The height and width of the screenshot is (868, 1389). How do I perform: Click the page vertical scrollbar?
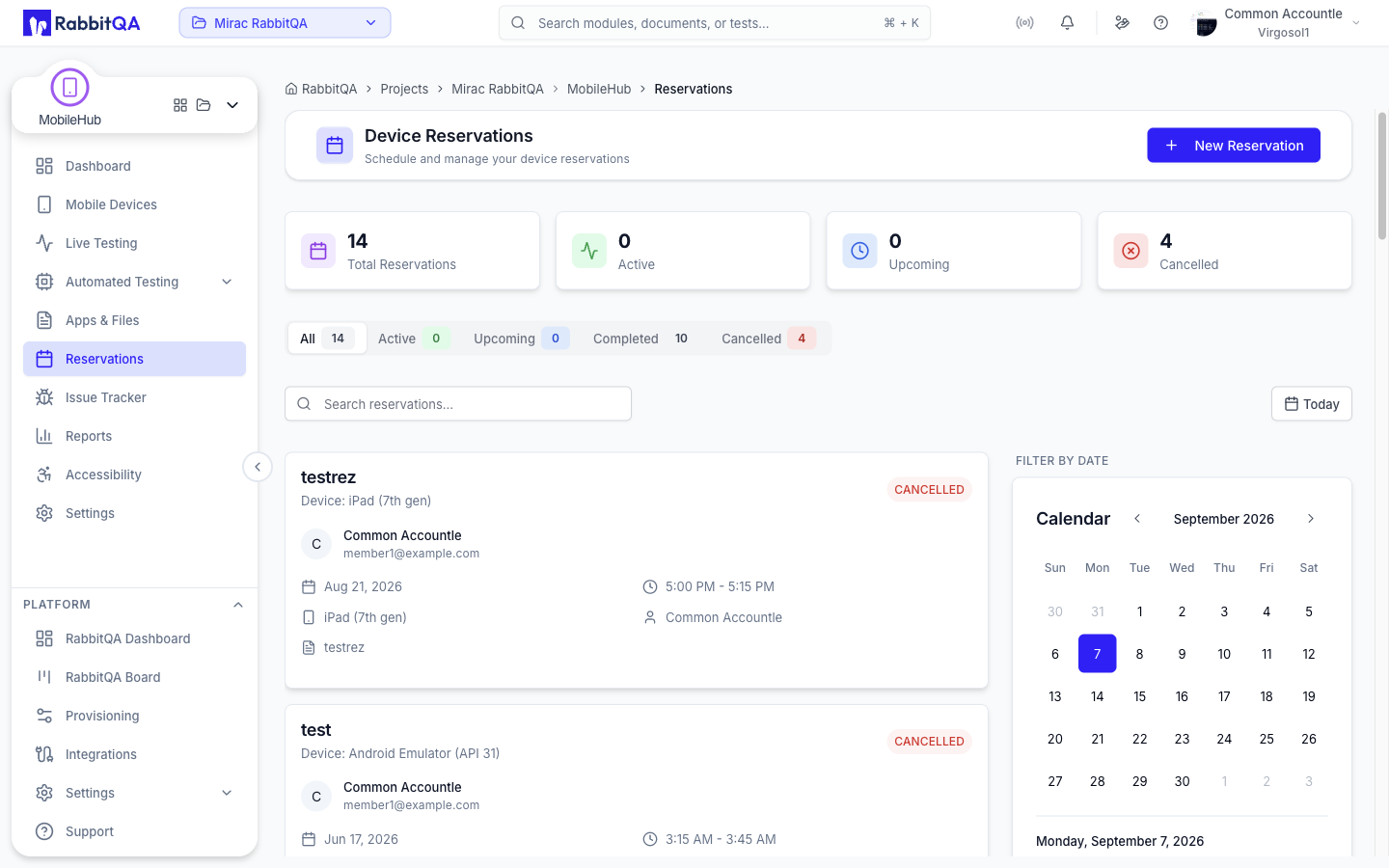[x=1382, y=176]
